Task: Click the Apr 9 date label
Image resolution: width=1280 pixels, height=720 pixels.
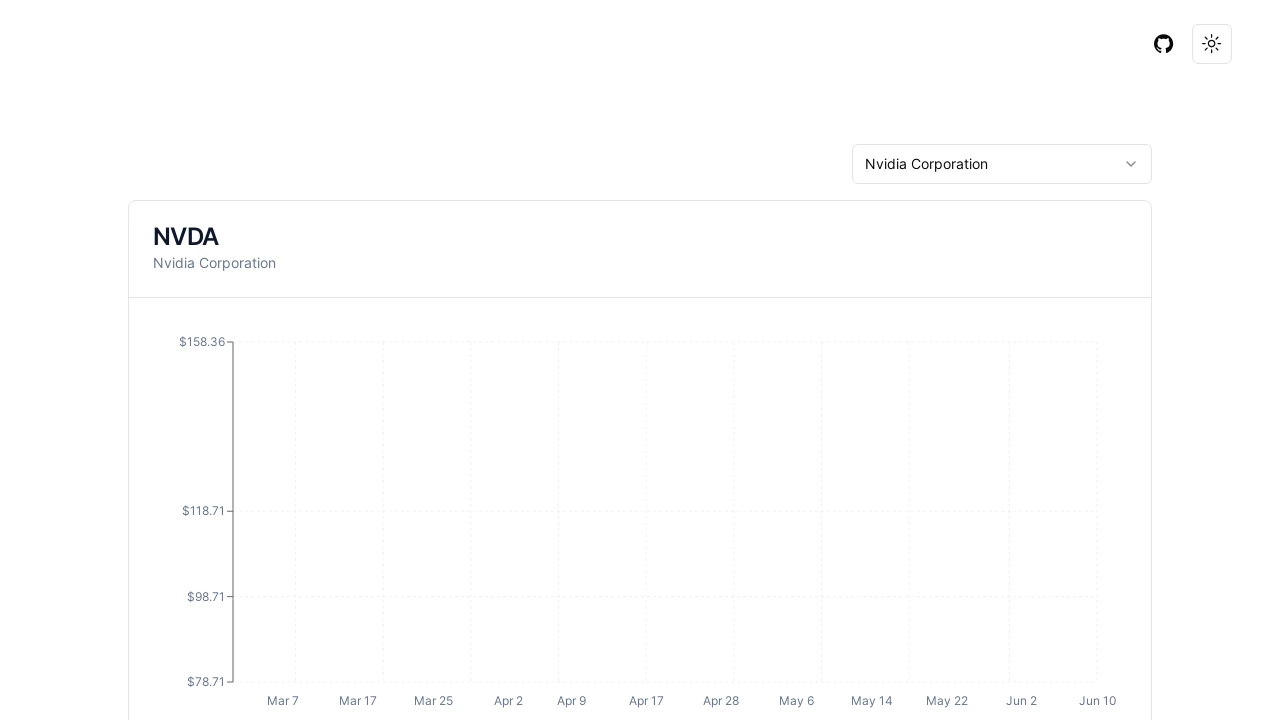Action: coord(572,701)
